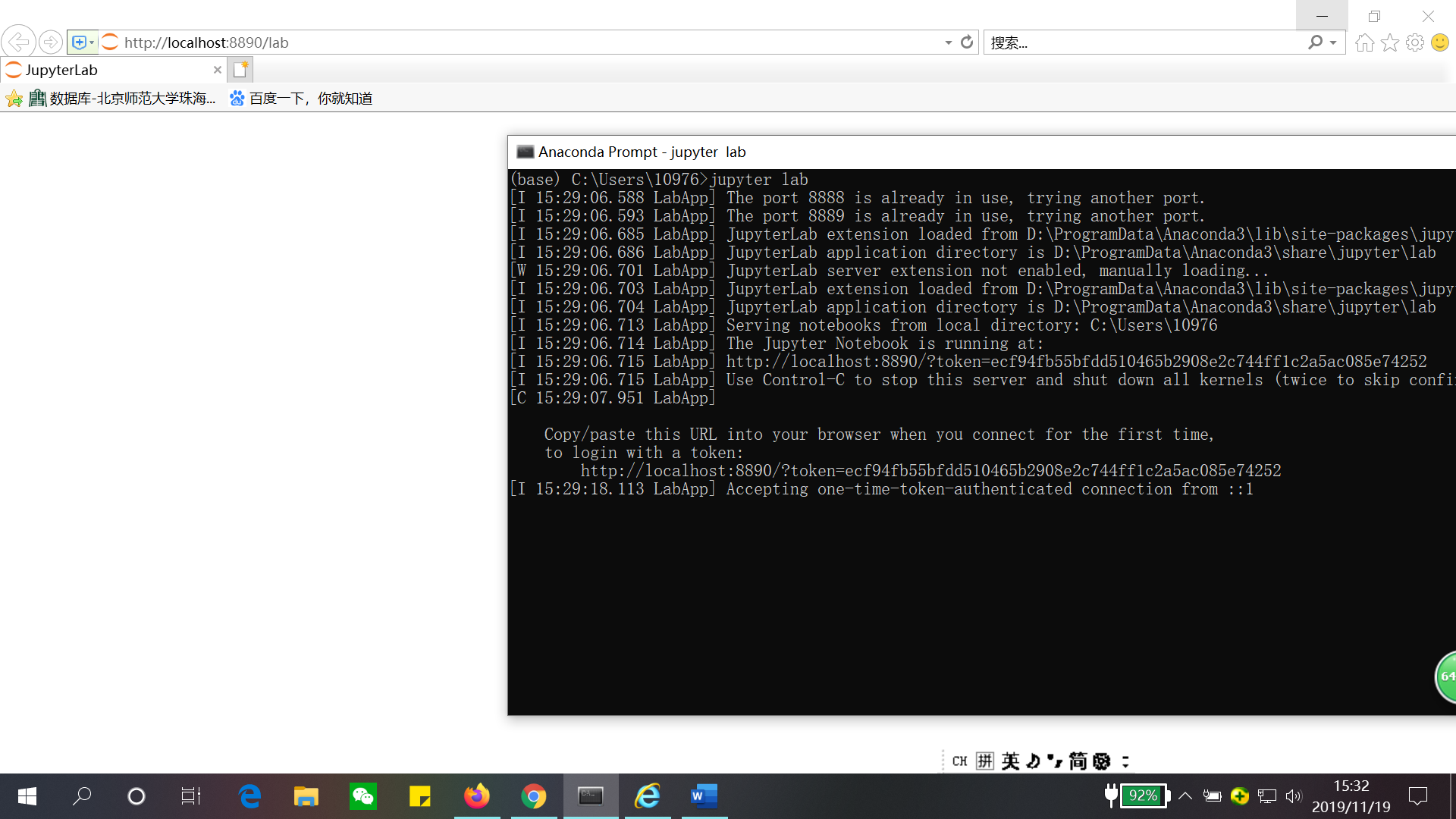The width and height of the screenshot is (1456, 819).
Task: Expand the search provider dropdown arrow
Action: coord(1333,42)
